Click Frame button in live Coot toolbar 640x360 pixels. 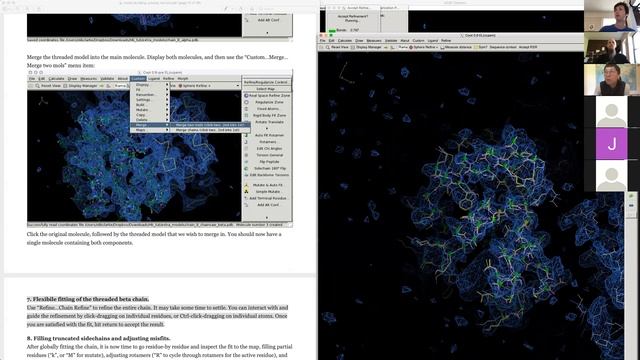click(403, 47)
